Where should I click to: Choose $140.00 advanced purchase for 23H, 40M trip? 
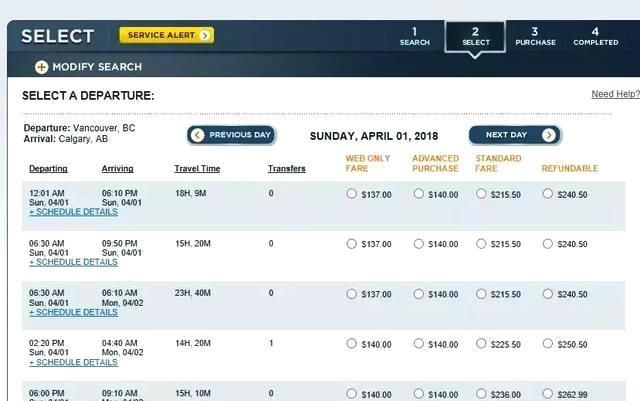[418, 294]
